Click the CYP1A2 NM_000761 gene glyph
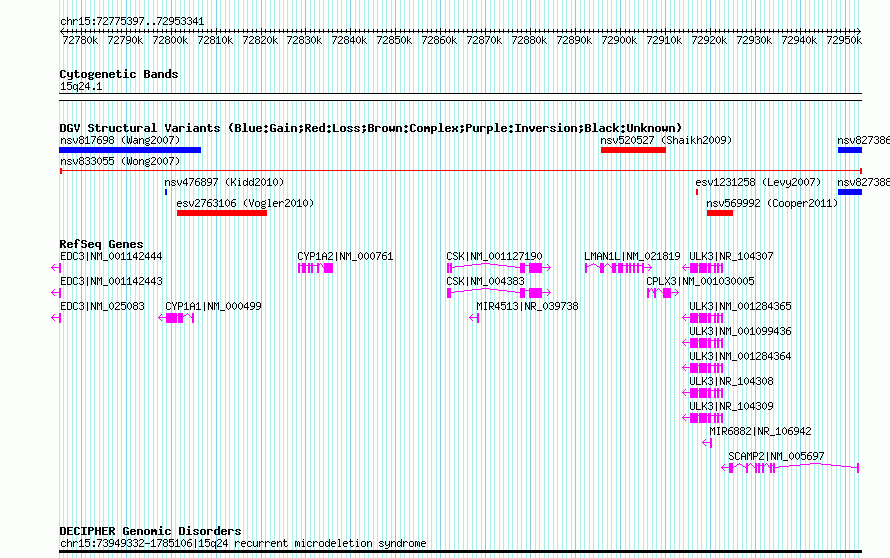 tap(316, 268)
